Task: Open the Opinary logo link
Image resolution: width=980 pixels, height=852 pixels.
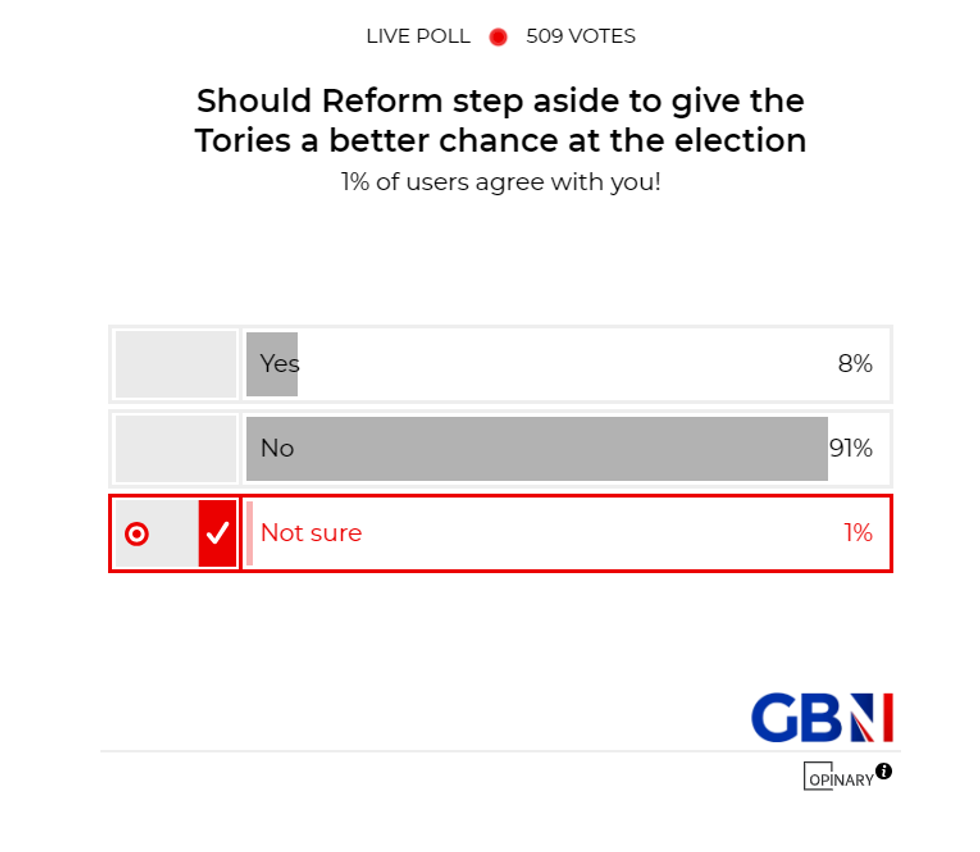Action: pos(838,778)
